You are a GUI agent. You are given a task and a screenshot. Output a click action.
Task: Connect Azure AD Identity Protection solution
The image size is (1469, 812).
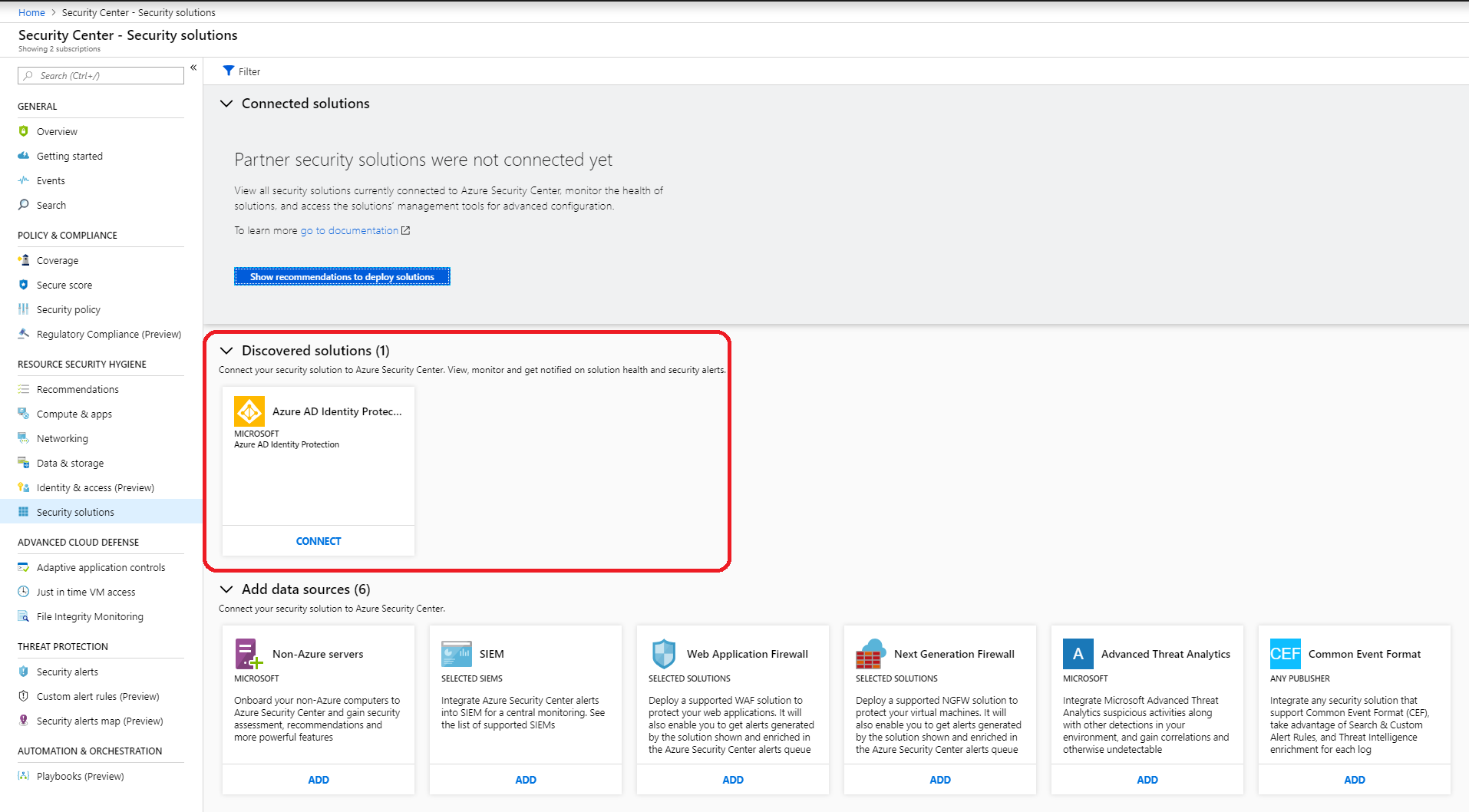click(319, 541)
